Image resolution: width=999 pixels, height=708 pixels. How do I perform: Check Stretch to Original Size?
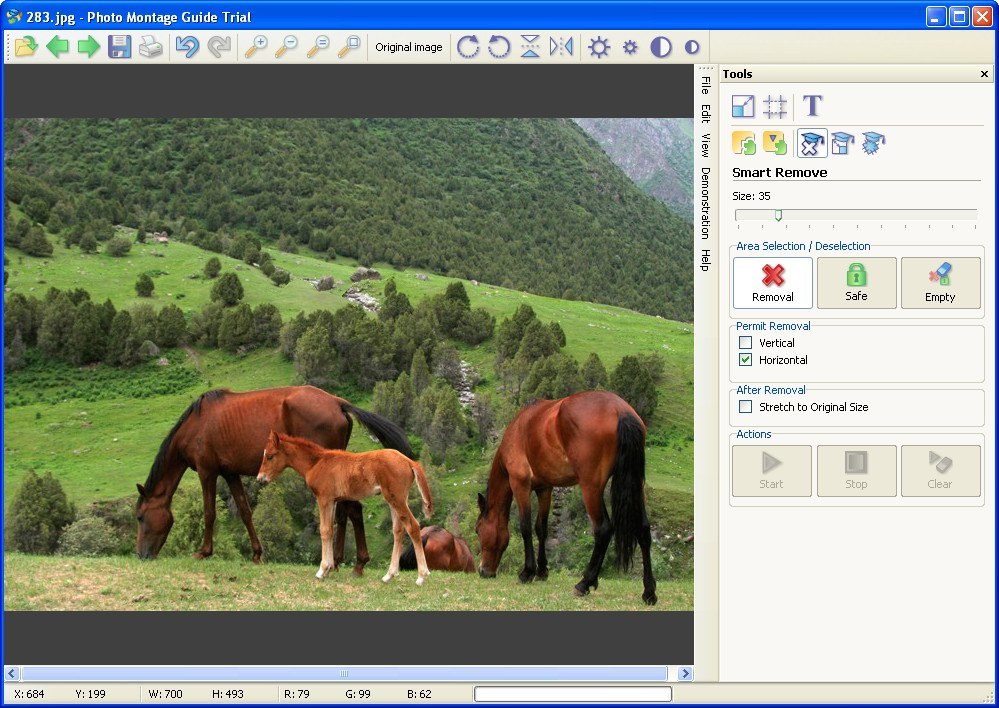pyautogui.click(x=745, y=407)
